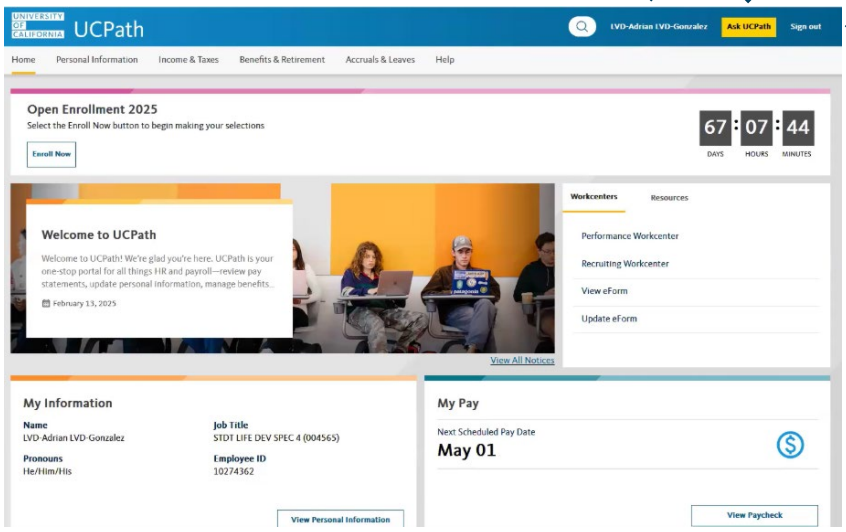846x532 pixels.
Task: Click the Welcome to UCPath notice heading
Action: click(99, 235)
